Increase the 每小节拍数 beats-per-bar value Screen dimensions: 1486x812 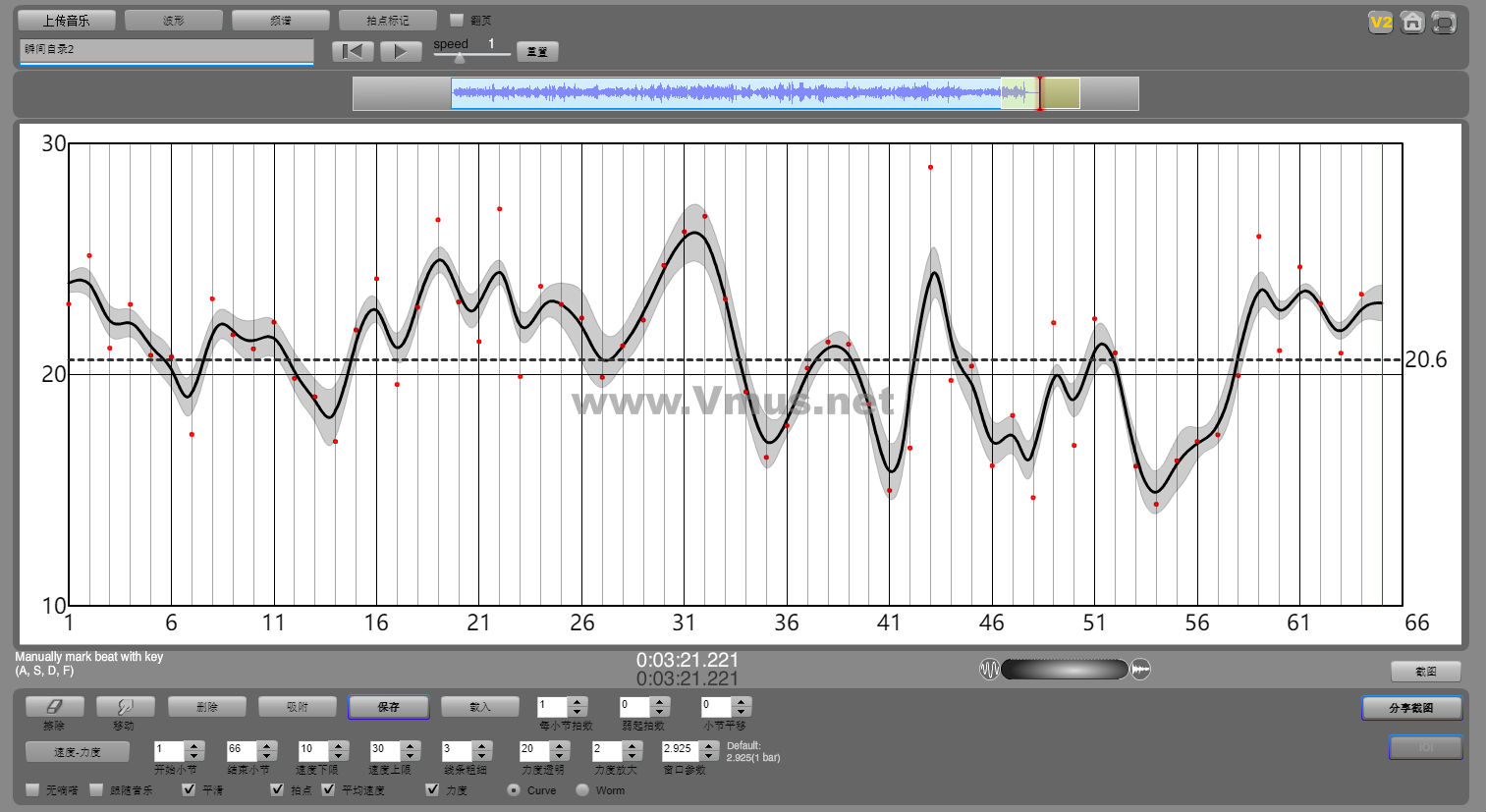pos(578,701)
